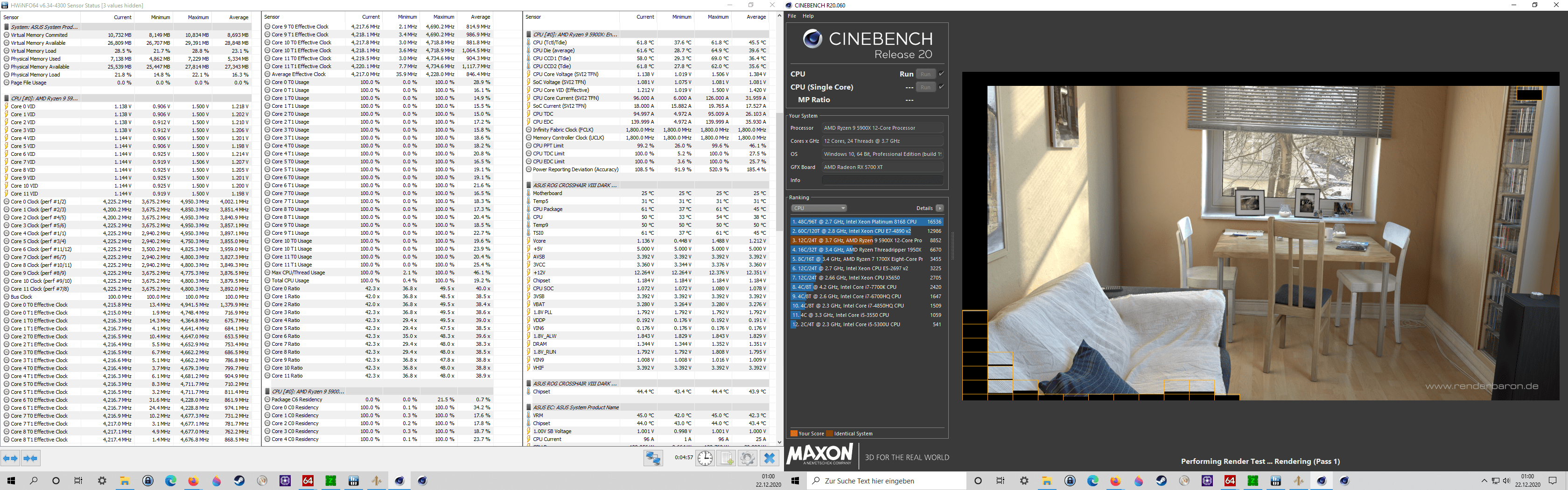Select the 'Package C6 Residency' sensor row

coord(378,400)
